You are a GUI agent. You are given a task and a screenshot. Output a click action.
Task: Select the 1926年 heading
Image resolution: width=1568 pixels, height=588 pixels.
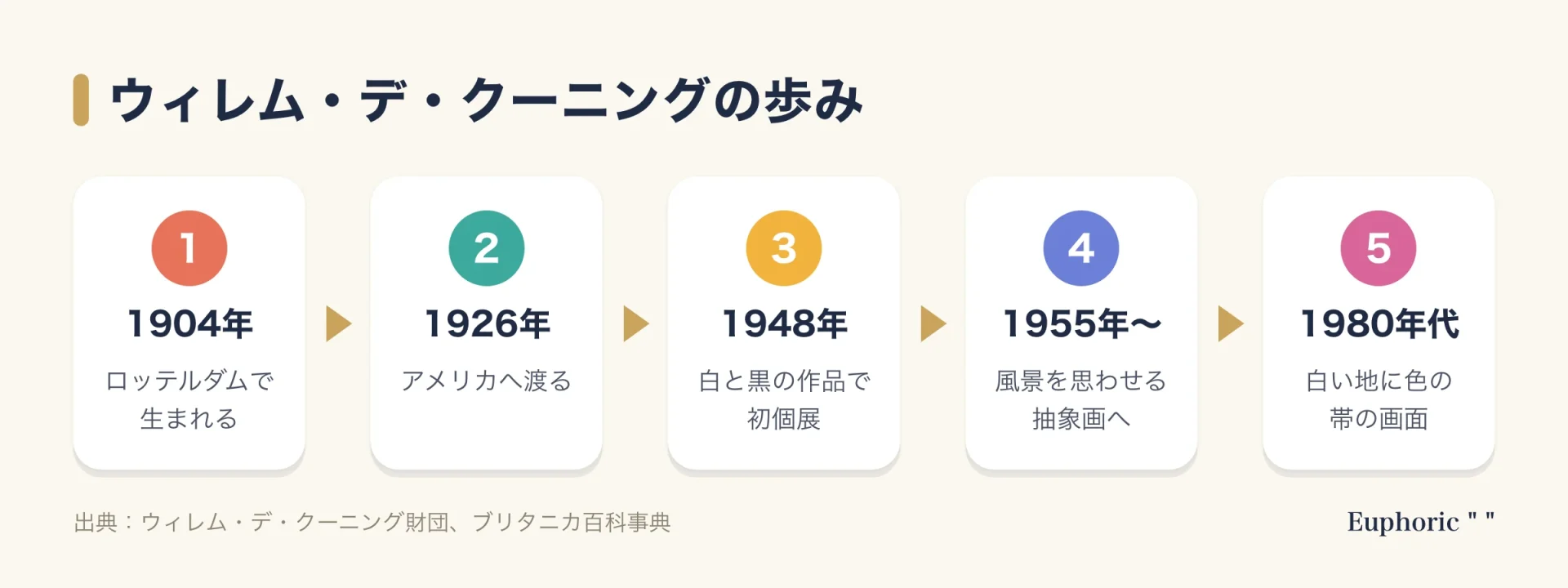(x=487, y=323)
